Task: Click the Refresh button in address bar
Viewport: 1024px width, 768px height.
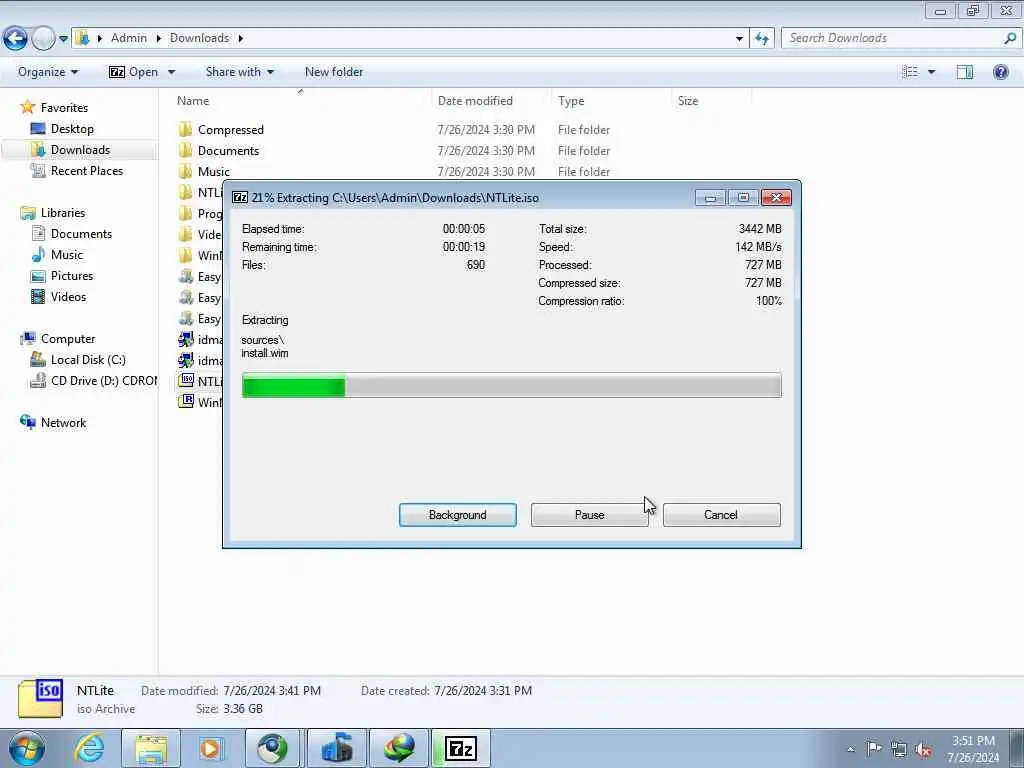Action: (762, 39)
